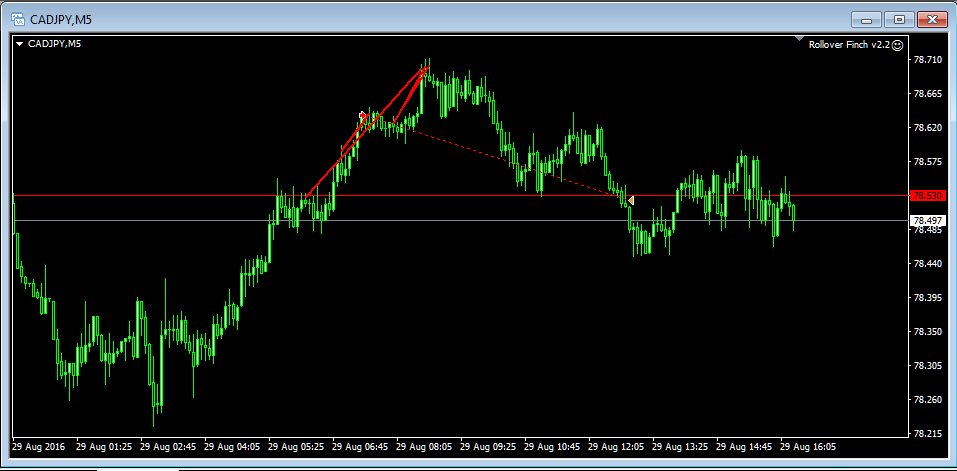Open the CADJPY,M5 dropdown triangle in chart corner
Screen dimensions: 957x471
(x=20, y=44)
